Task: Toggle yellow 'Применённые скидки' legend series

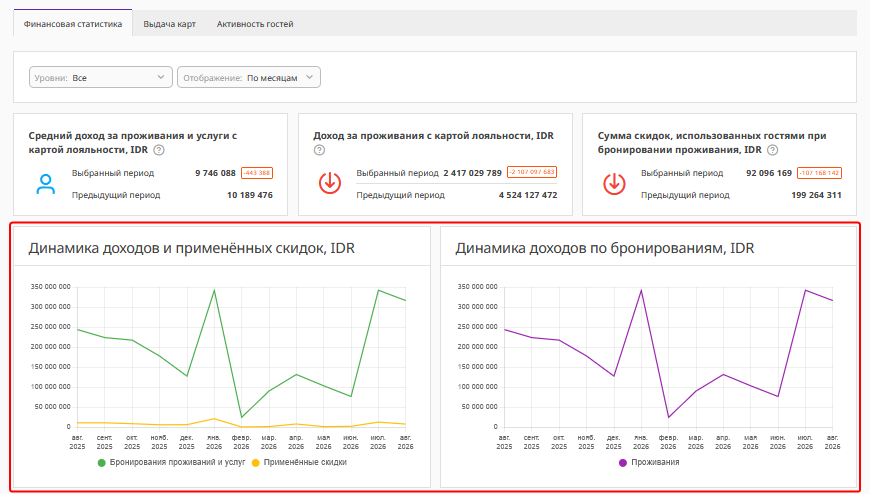Action: (299, 462)
